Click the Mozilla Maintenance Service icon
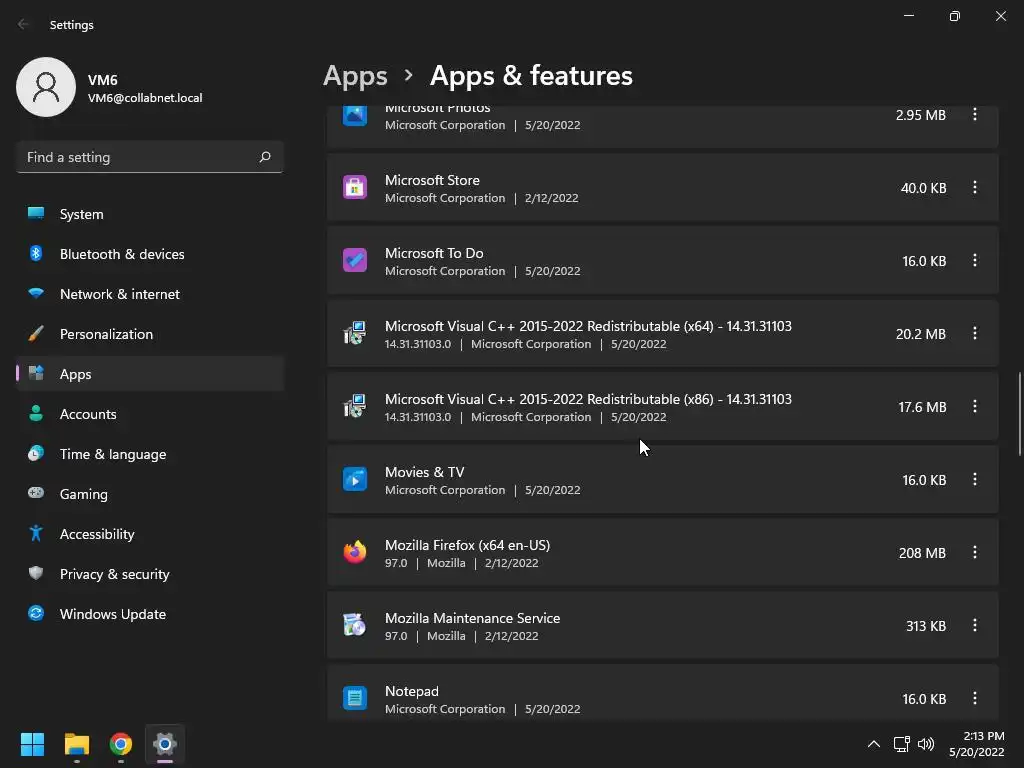 tap(355, 625)
